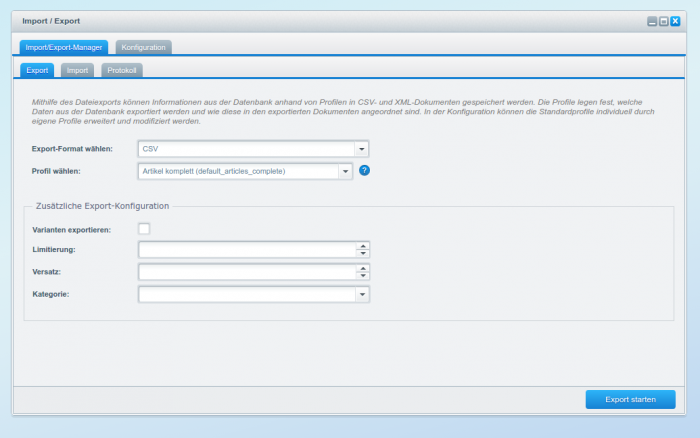Image resolution: width=700 pixels, height=438 pixels.
Task: Decrease Limitierung with the down arrow
Action: click(x=363, y=253)
